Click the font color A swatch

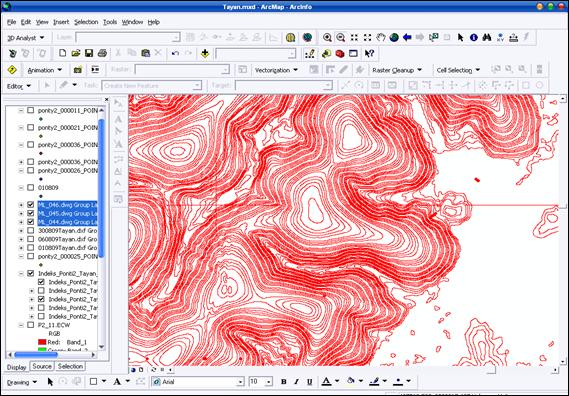[326, 381]
